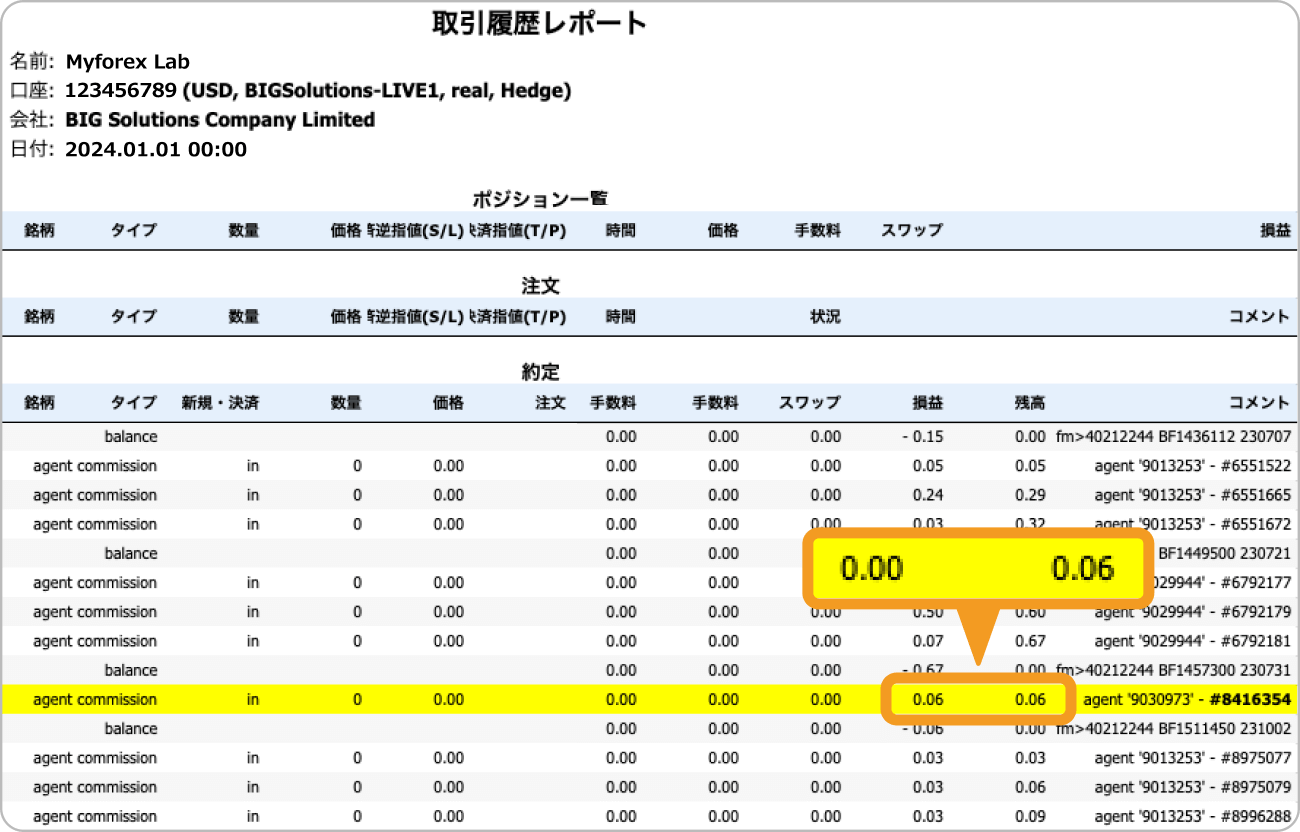The width and height of the screenshot is (1300, 832).
Task: Click 'agent commission' in the highlighted yellow row
Action: point(95,700)
